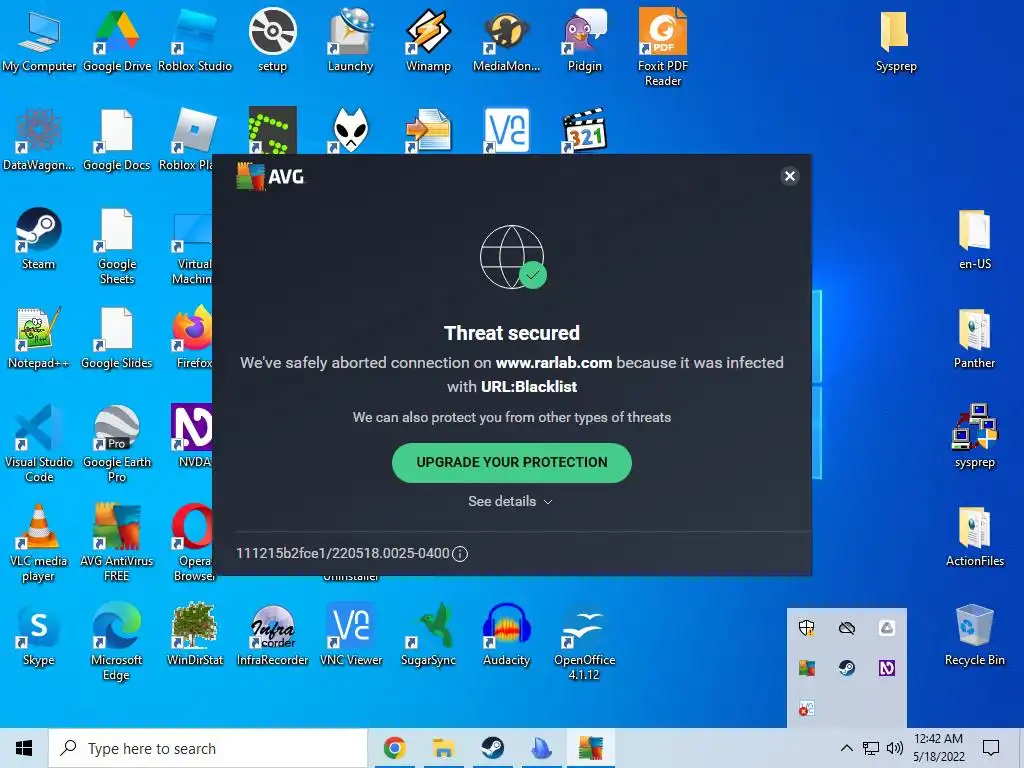Select Panther folder on desktop
1024x768 pixels.
[974, 338]
